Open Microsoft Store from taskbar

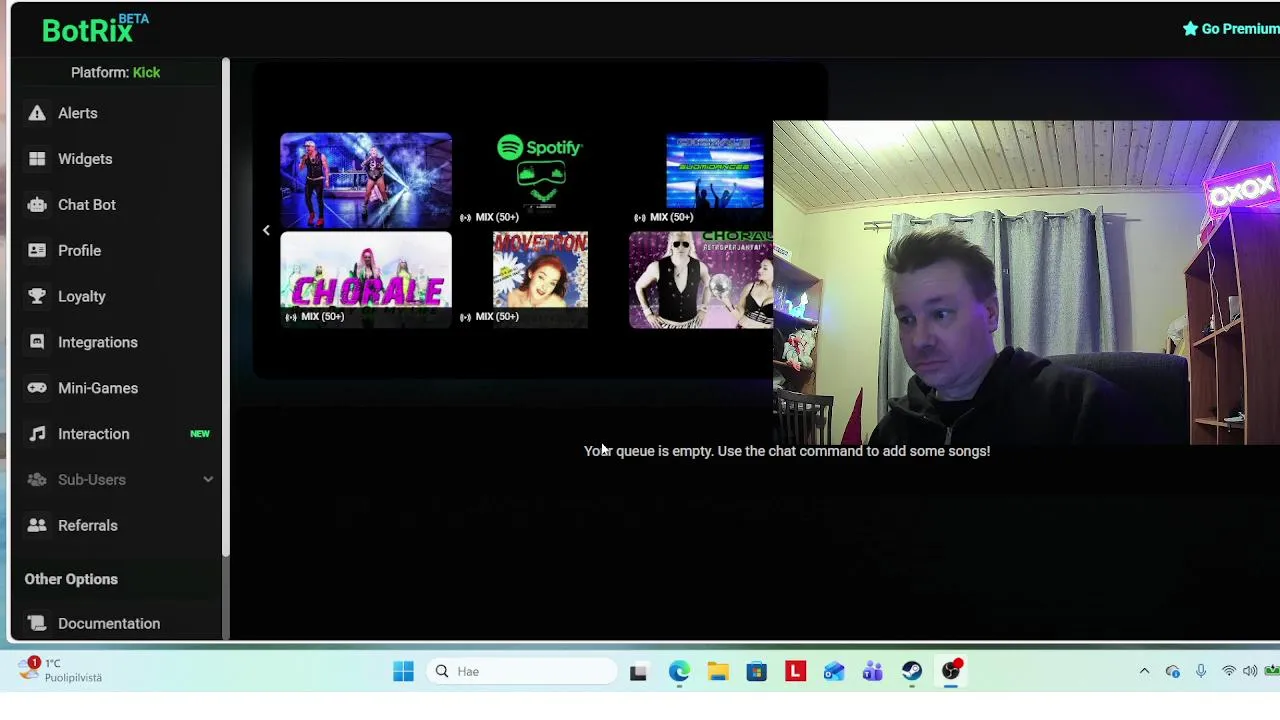[x=756, y=671]
